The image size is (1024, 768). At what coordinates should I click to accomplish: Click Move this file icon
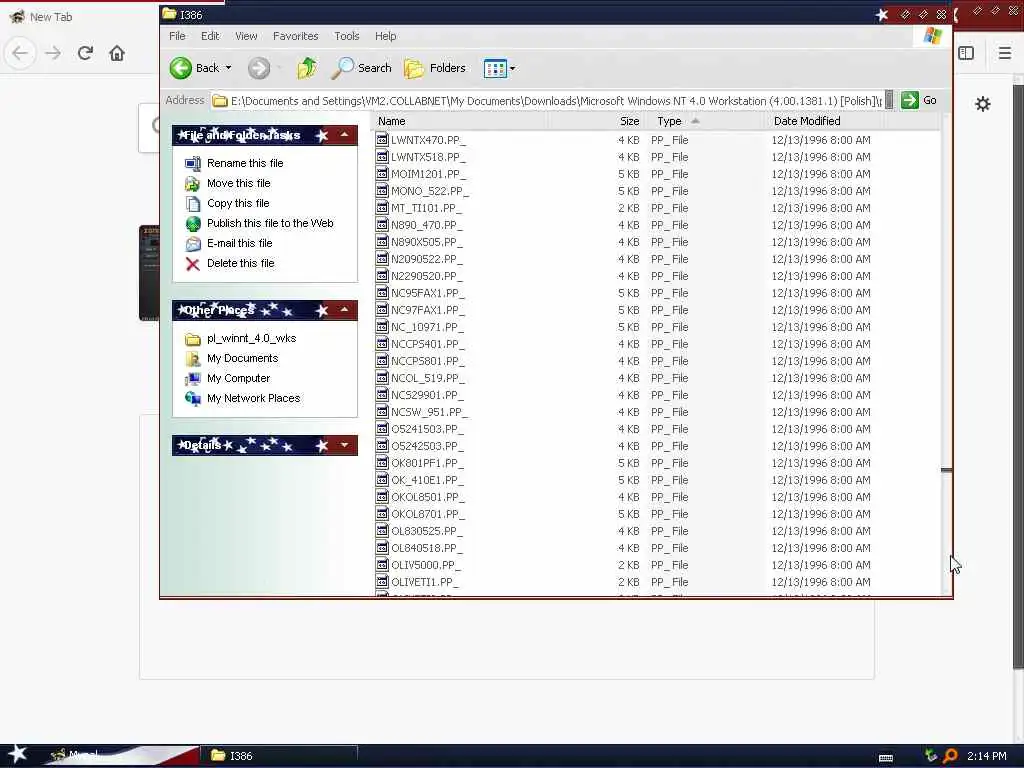[x=193, y=184]
